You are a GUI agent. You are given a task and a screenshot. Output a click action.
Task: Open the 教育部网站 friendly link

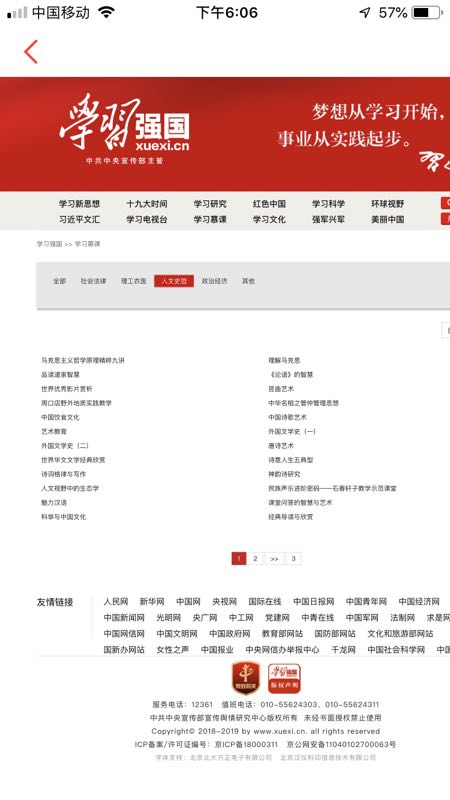[x=282, y=634]
